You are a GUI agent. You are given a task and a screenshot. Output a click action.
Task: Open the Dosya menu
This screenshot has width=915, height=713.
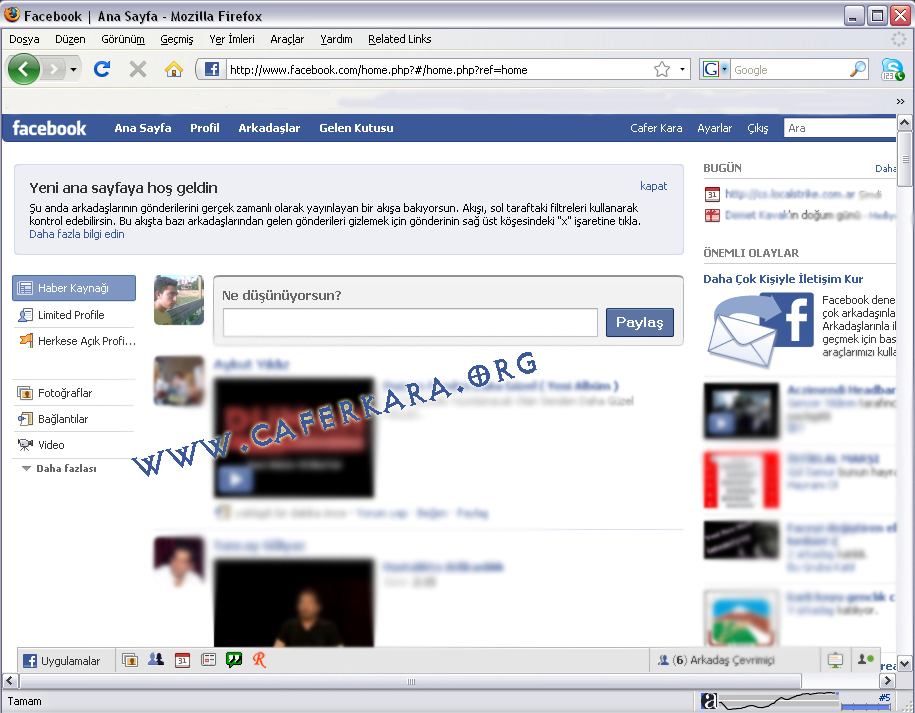pos(25,39)
